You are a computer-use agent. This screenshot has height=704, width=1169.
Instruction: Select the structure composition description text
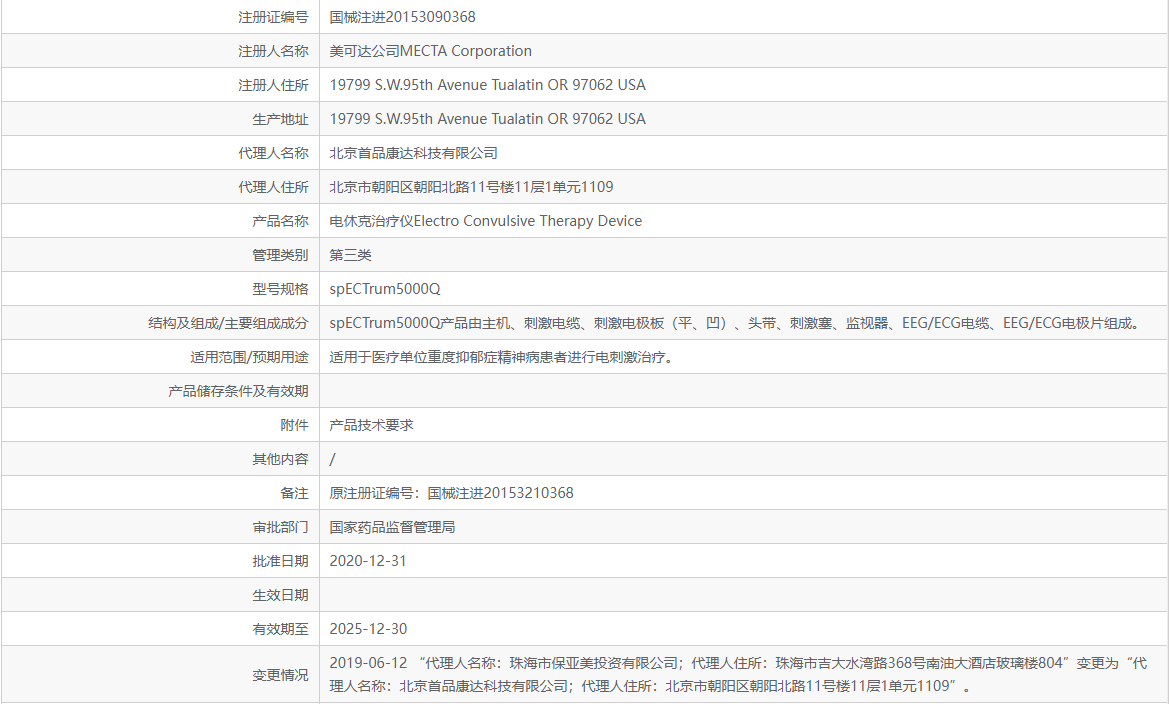click(x=737, y=323)
